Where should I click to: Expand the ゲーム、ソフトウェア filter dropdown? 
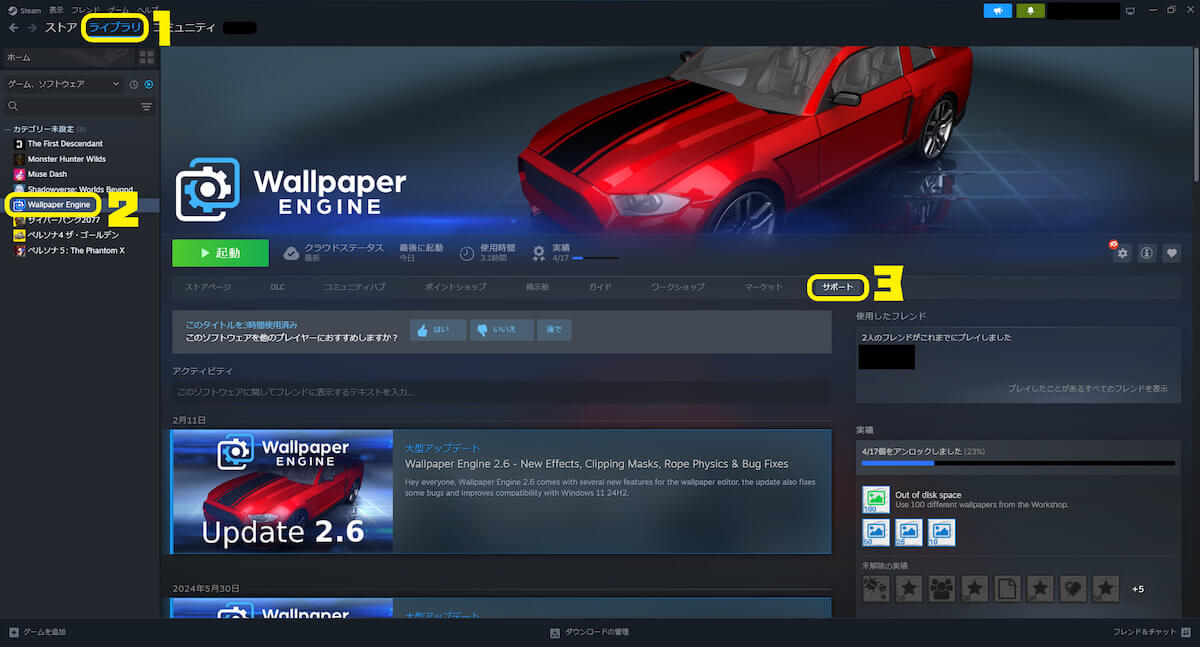click(x=64, y=84)
